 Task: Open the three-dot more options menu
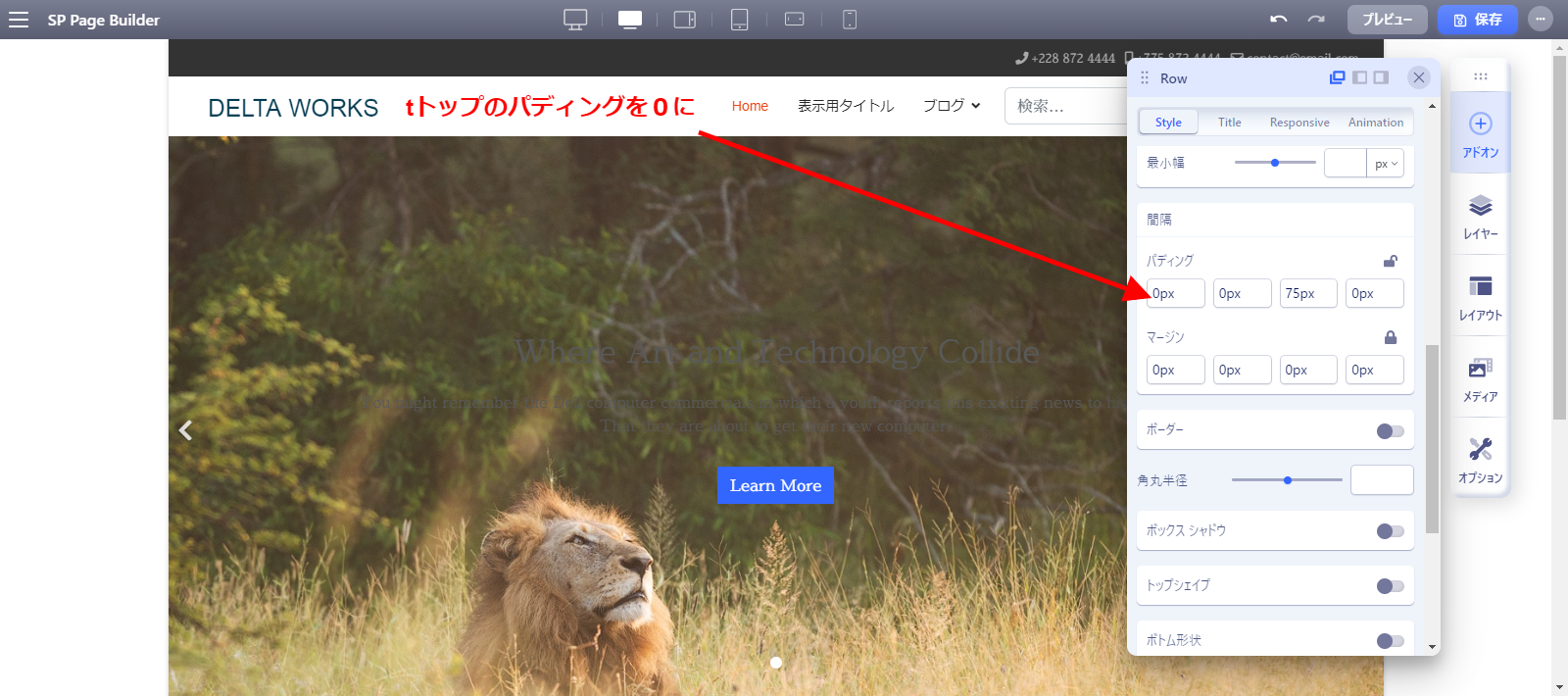1541,20
